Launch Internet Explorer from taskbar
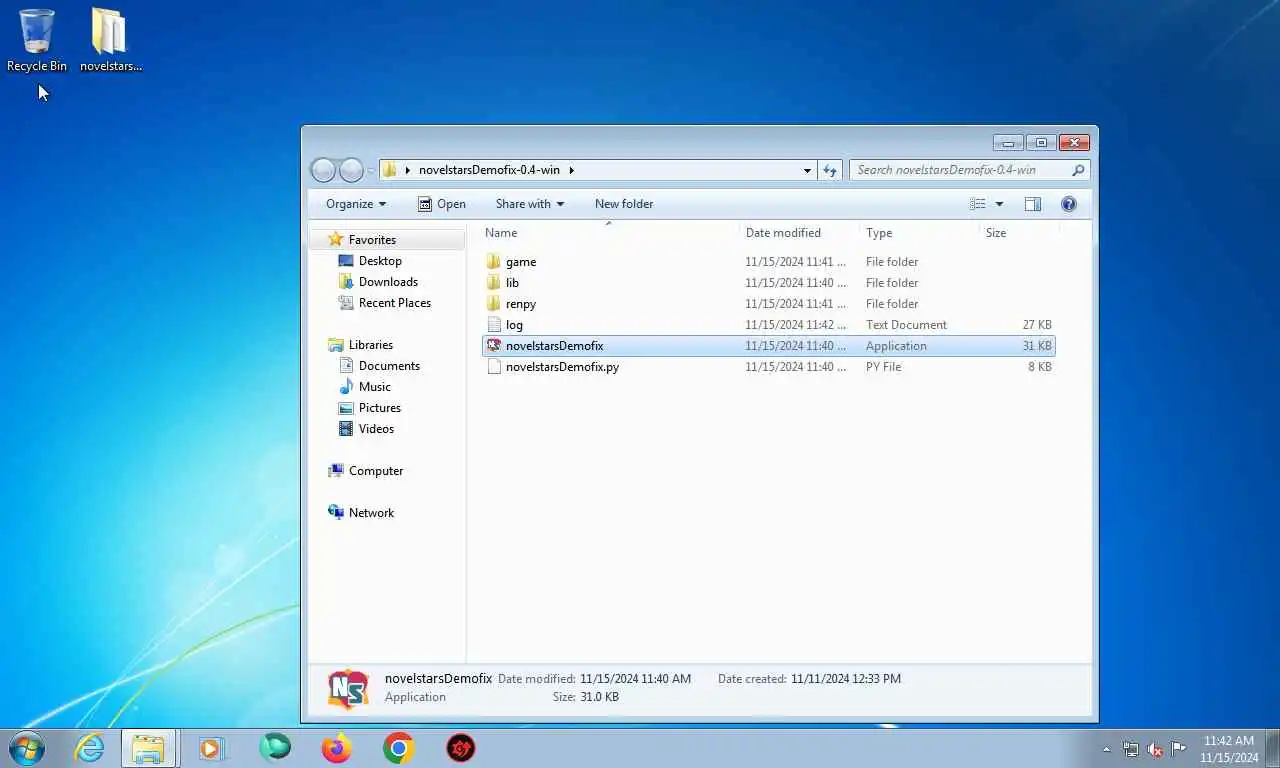 (90, 748)
